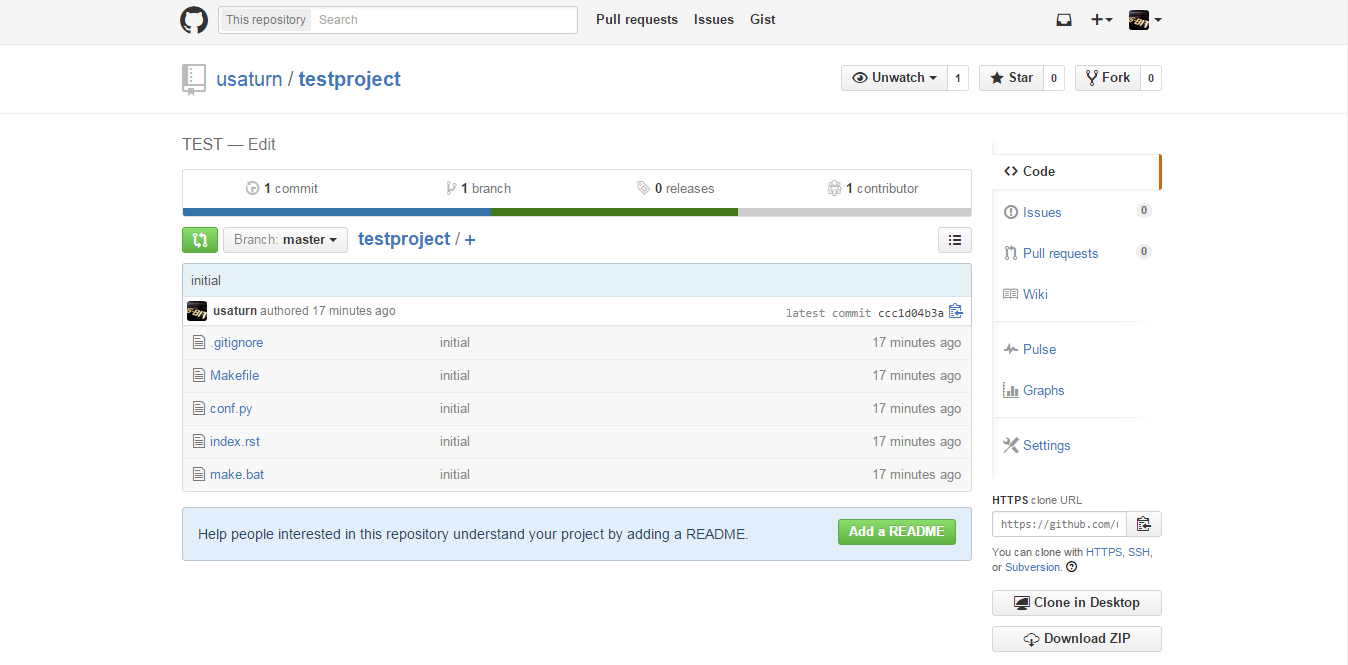This screenshot has width=1348, height=665.
Task: Open Pull requests in the top navigation
Action: [637, 20]
